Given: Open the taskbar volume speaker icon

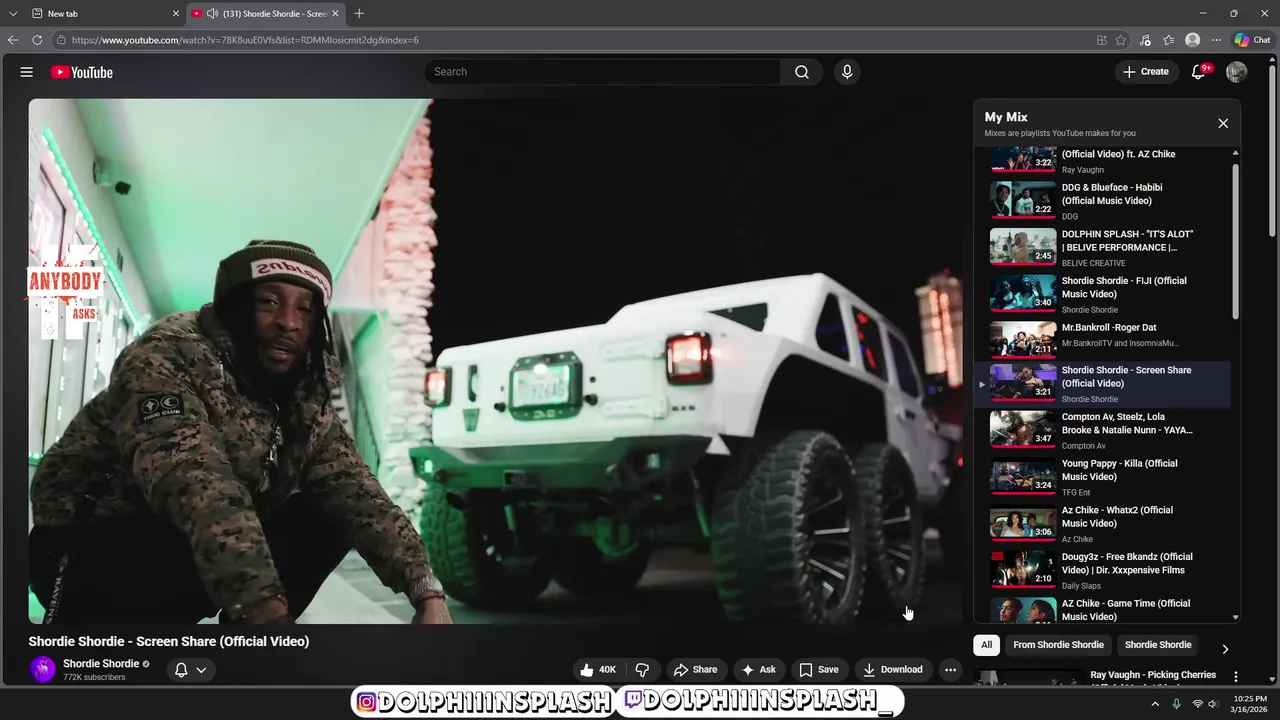Looking at the screenshot, I should click(x=1213, y=704).
